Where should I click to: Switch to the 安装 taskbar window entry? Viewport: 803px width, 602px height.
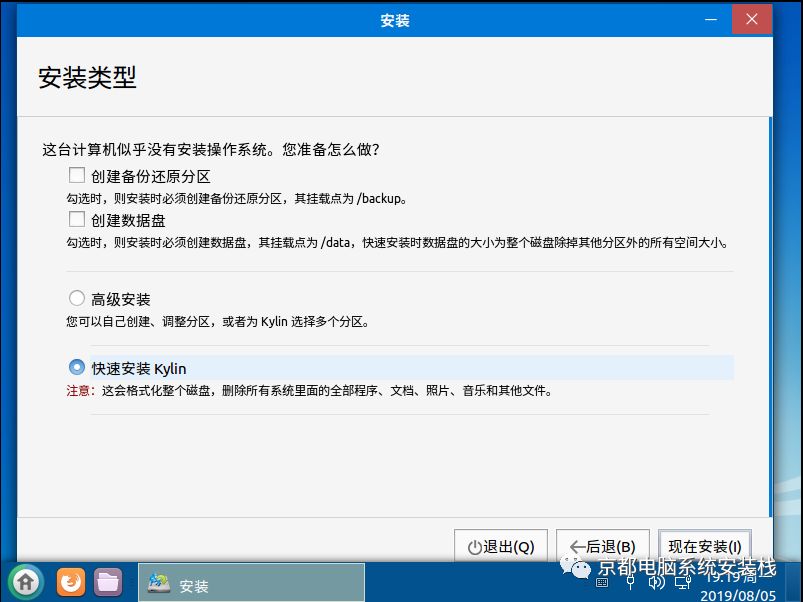tap(251, 583)
